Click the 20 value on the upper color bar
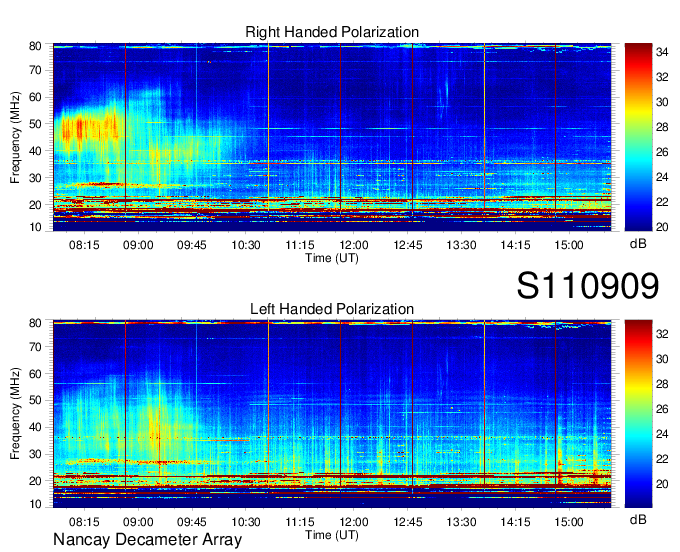The width and height of the screenshot is (680, 552). point(662,227)
